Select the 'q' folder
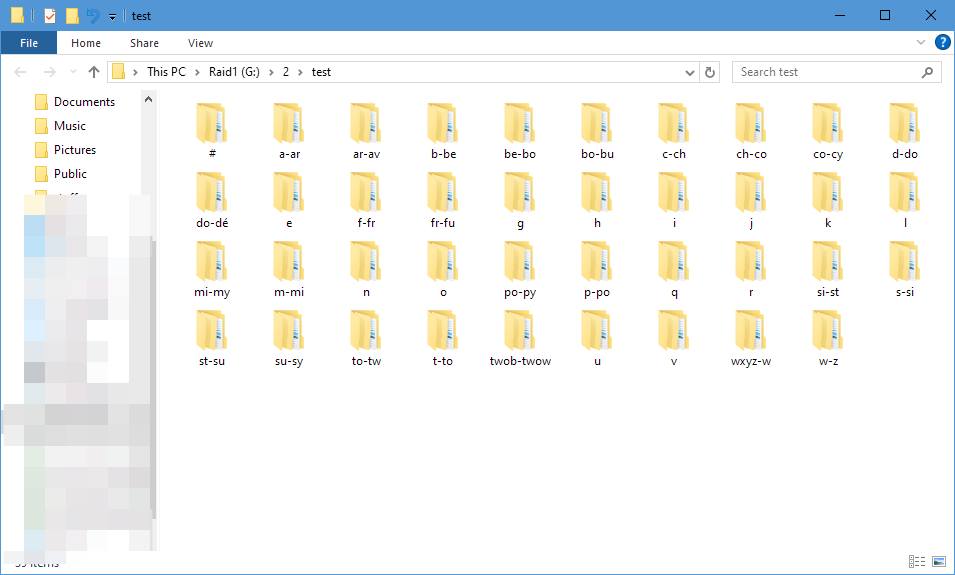The height and width of the screenshot is (575, 955). coord(674,269)
